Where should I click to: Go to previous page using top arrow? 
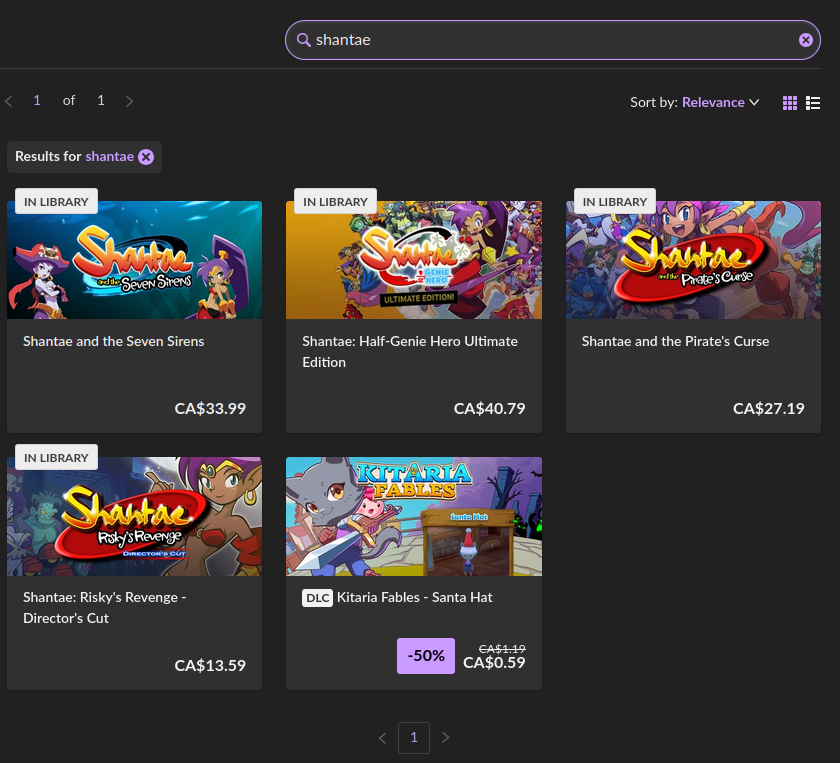pos(9,101)
